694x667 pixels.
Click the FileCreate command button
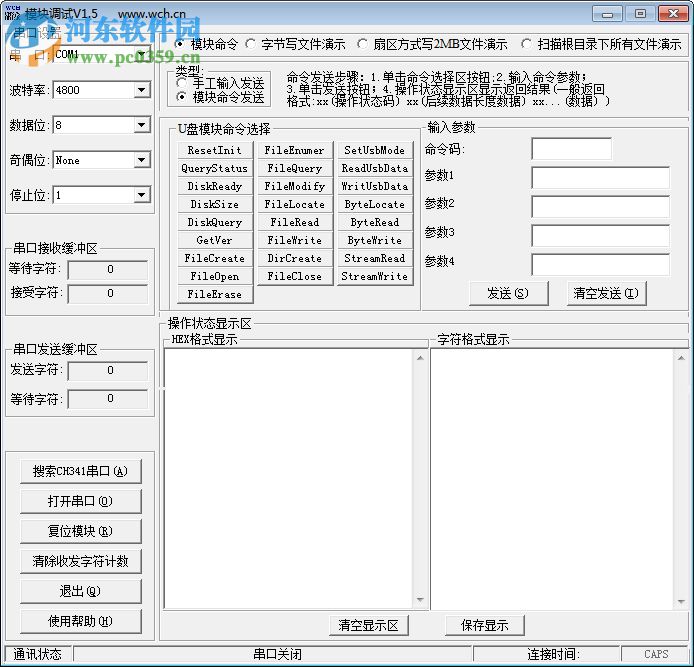[x=215, y=258]
